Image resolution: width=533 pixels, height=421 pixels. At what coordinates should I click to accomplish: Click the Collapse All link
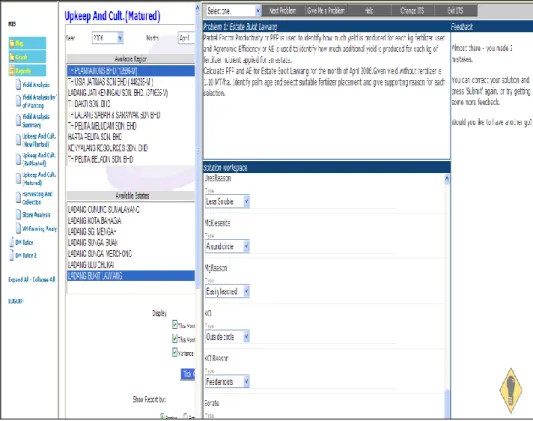44,279
